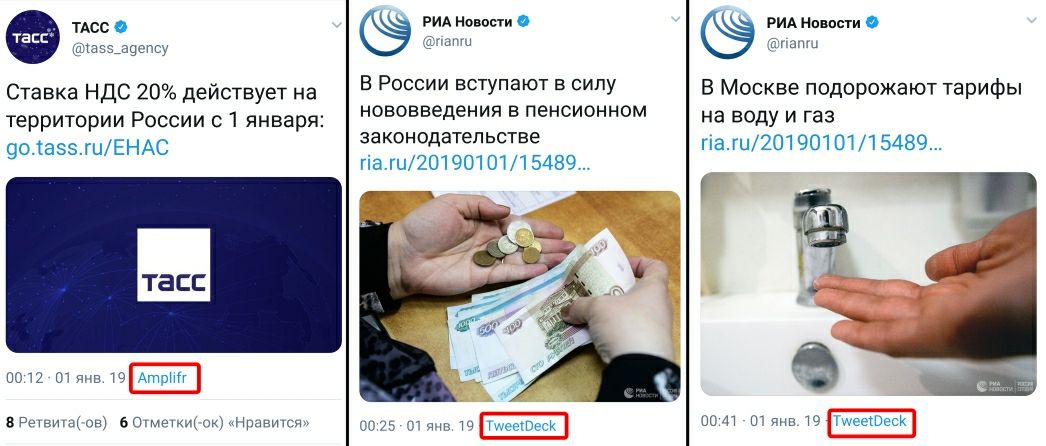Click the verified badge in the pension tweet

524,21
